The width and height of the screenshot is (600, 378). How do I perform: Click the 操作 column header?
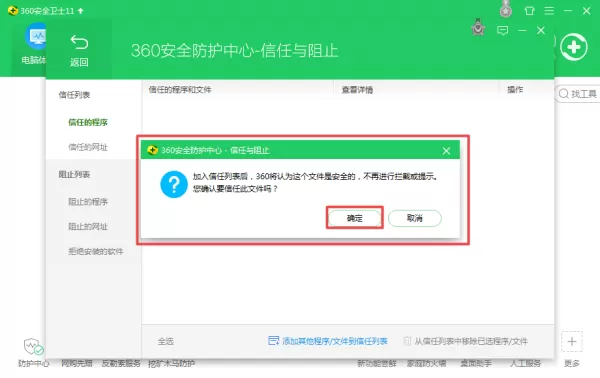tap(515, 90)
